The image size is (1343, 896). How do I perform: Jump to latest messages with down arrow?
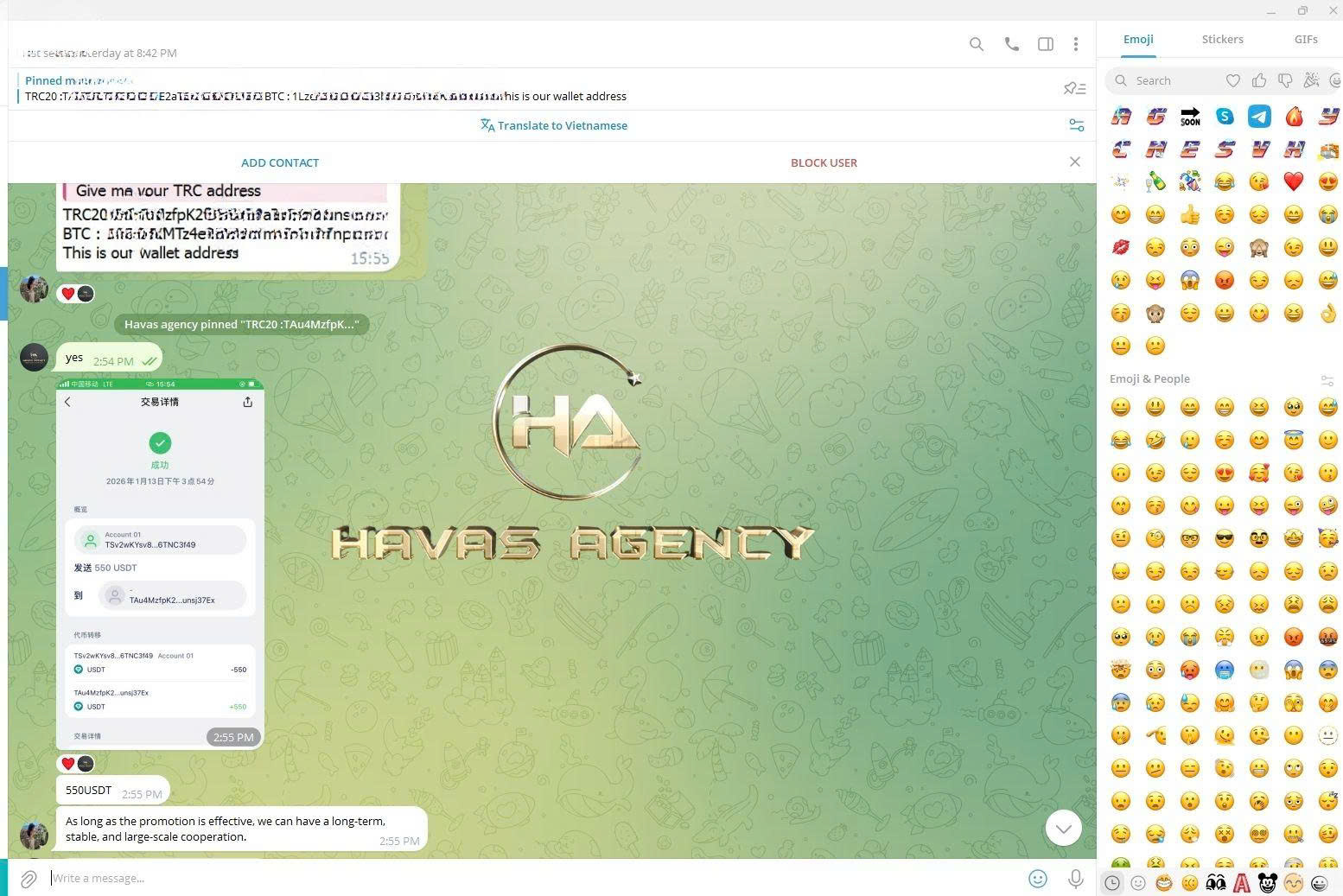coord(1063,828)
